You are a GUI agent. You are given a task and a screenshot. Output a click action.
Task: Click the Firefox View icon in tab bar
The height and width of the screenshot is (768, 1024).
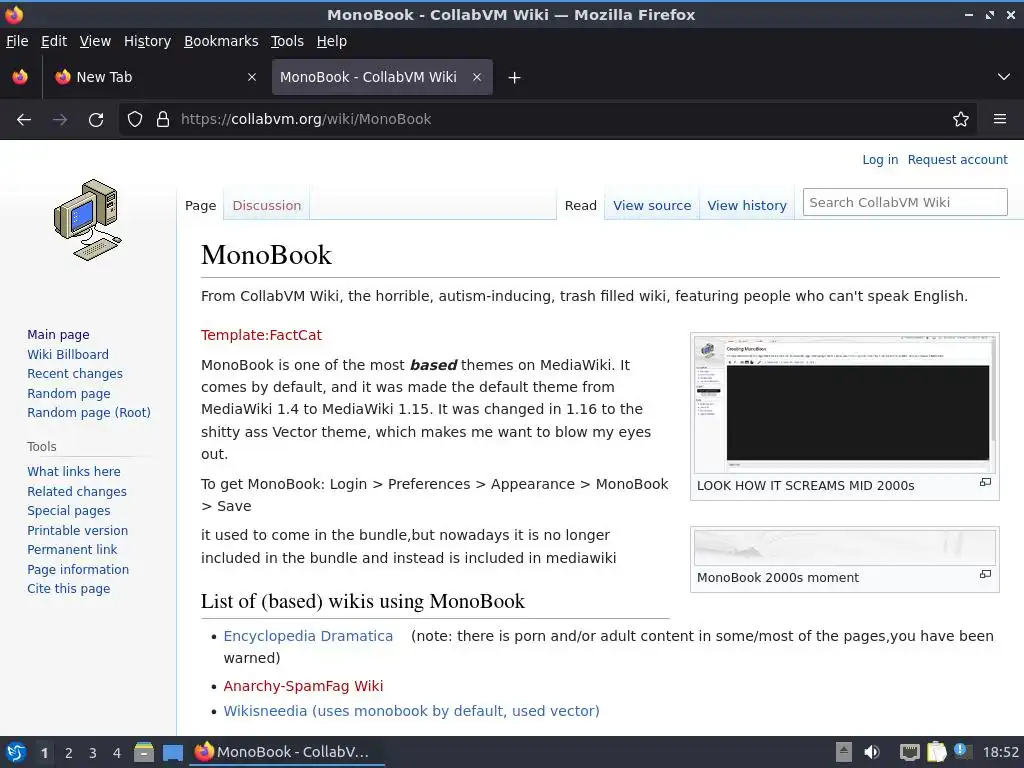click(x=20, y=77)
